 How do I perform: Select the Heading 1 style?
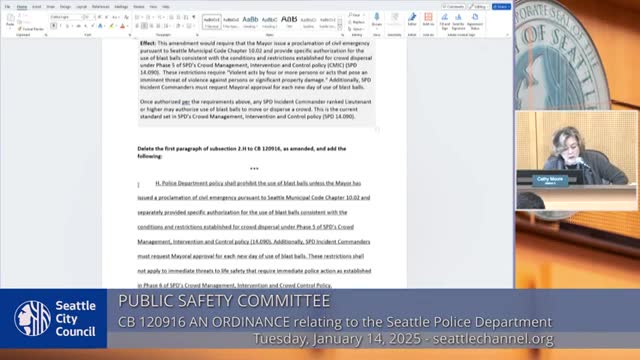250,22
